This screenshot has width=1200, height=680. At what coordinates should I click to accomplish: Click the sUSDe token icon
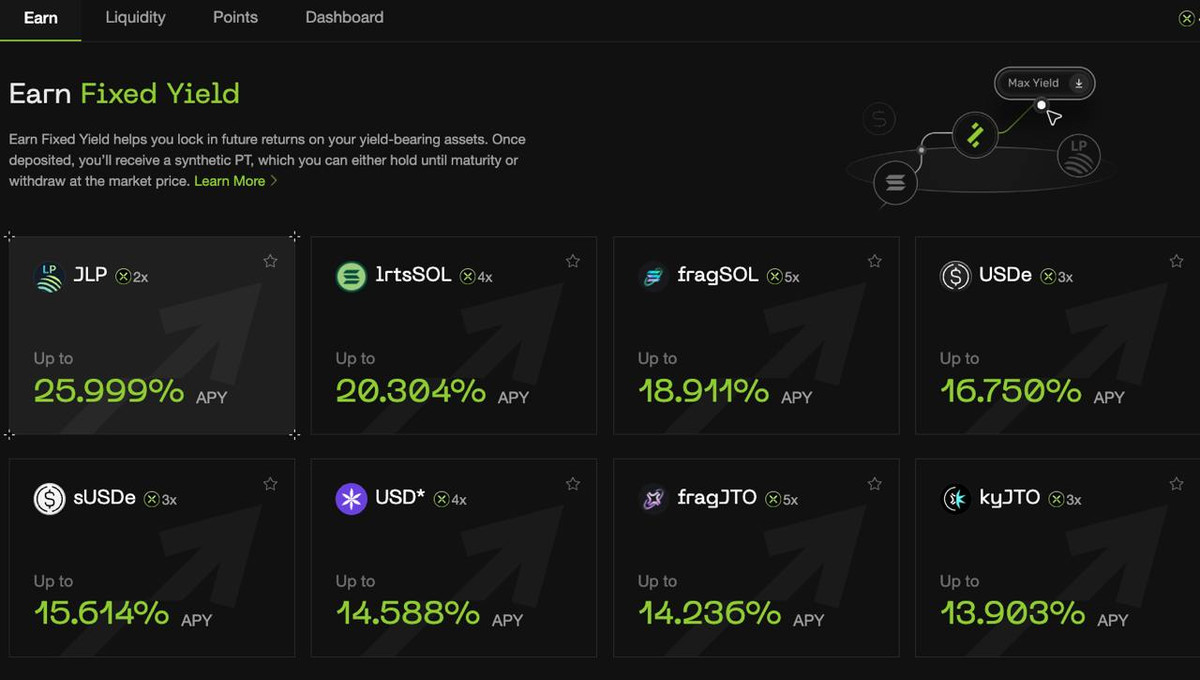49,499
